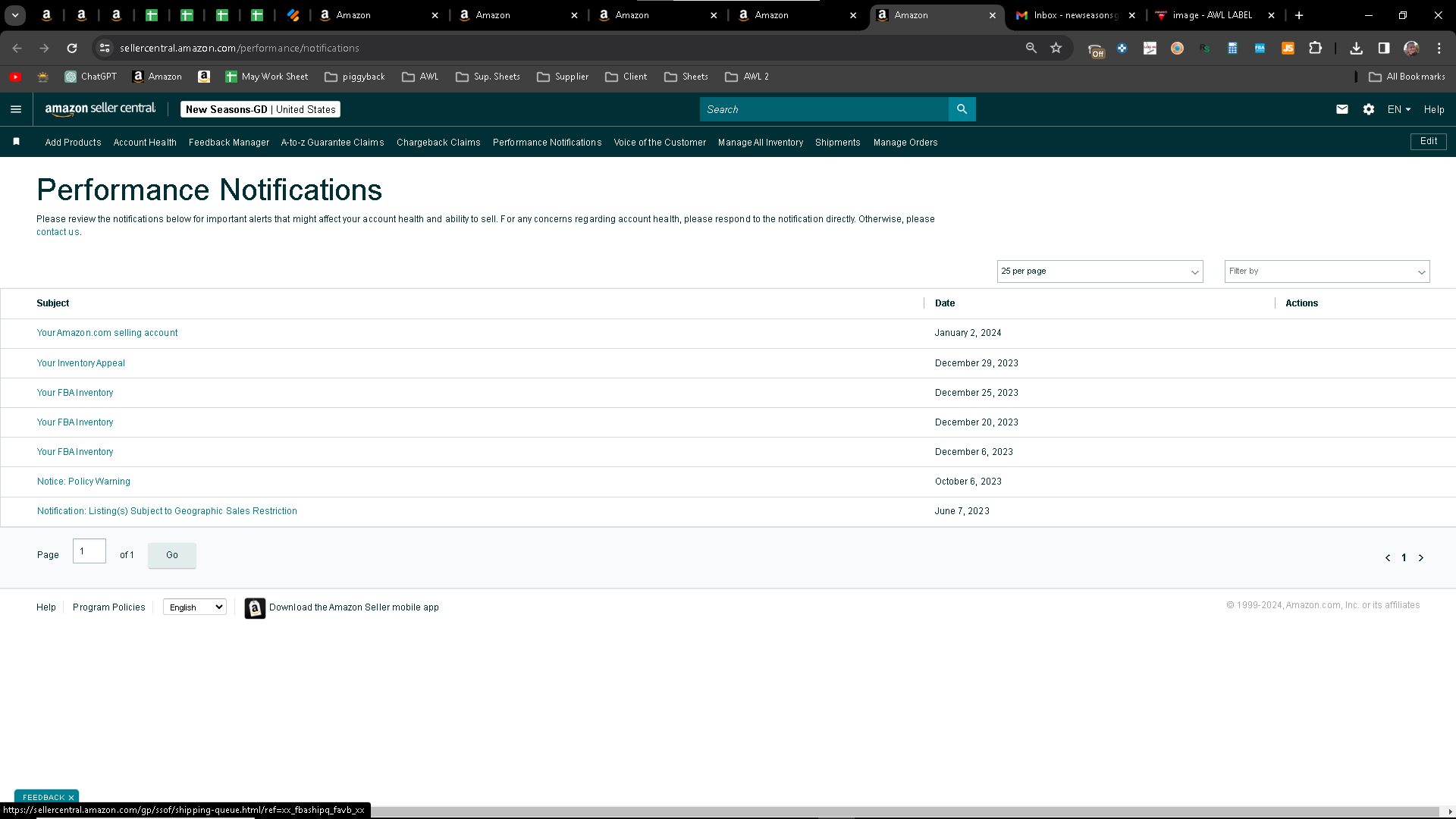The width and height of the screenshot is (1456, 819).
Task: Open the Geographic Sales Restriction notification
Action: pos(167,511)
